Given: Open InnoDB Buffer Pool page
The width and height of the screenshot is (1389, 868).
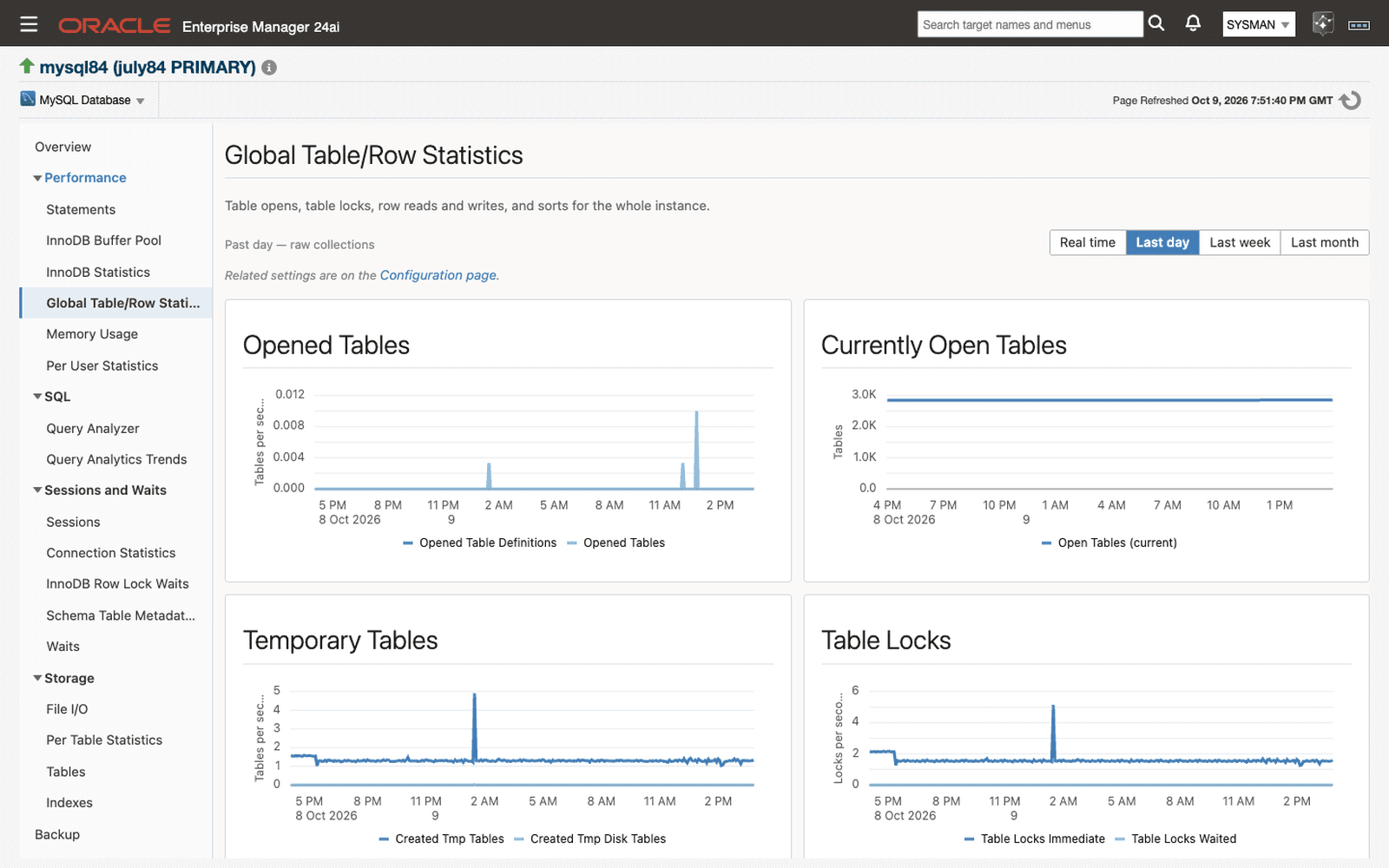Looking at the screenshot, I should coord(103,240).
